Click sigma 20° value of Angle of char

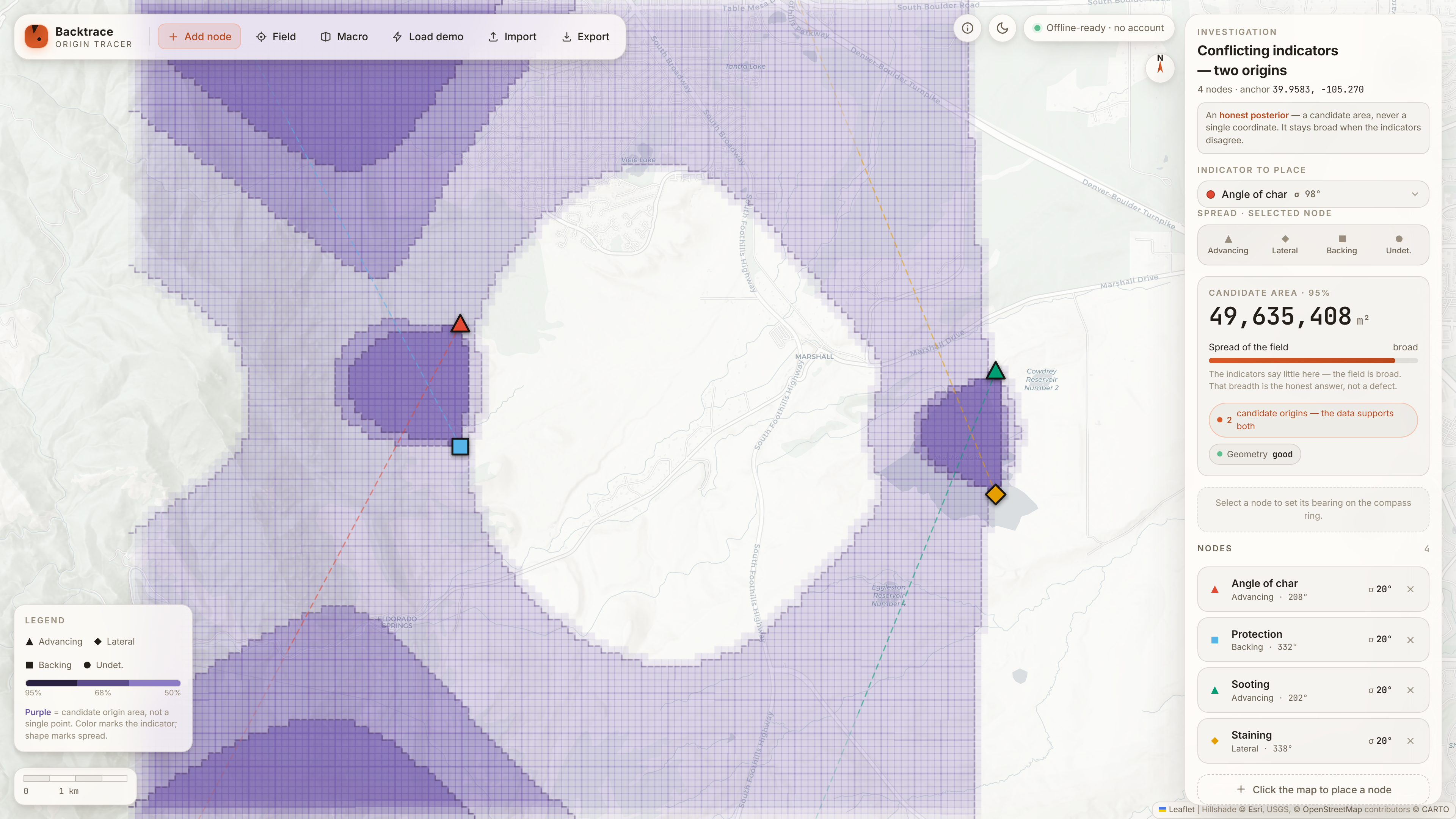tap(1380, 590)
